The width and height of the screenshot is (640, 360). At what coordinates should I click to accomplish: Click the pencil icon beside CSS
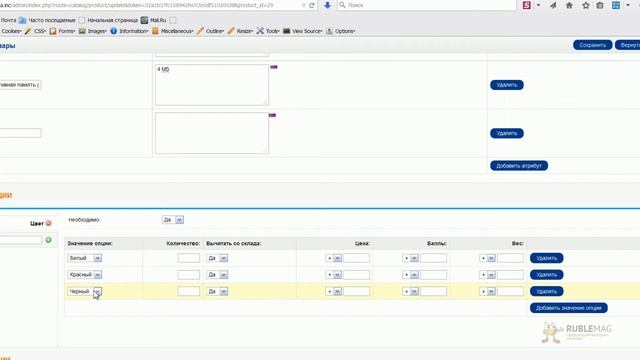[28, 31]
